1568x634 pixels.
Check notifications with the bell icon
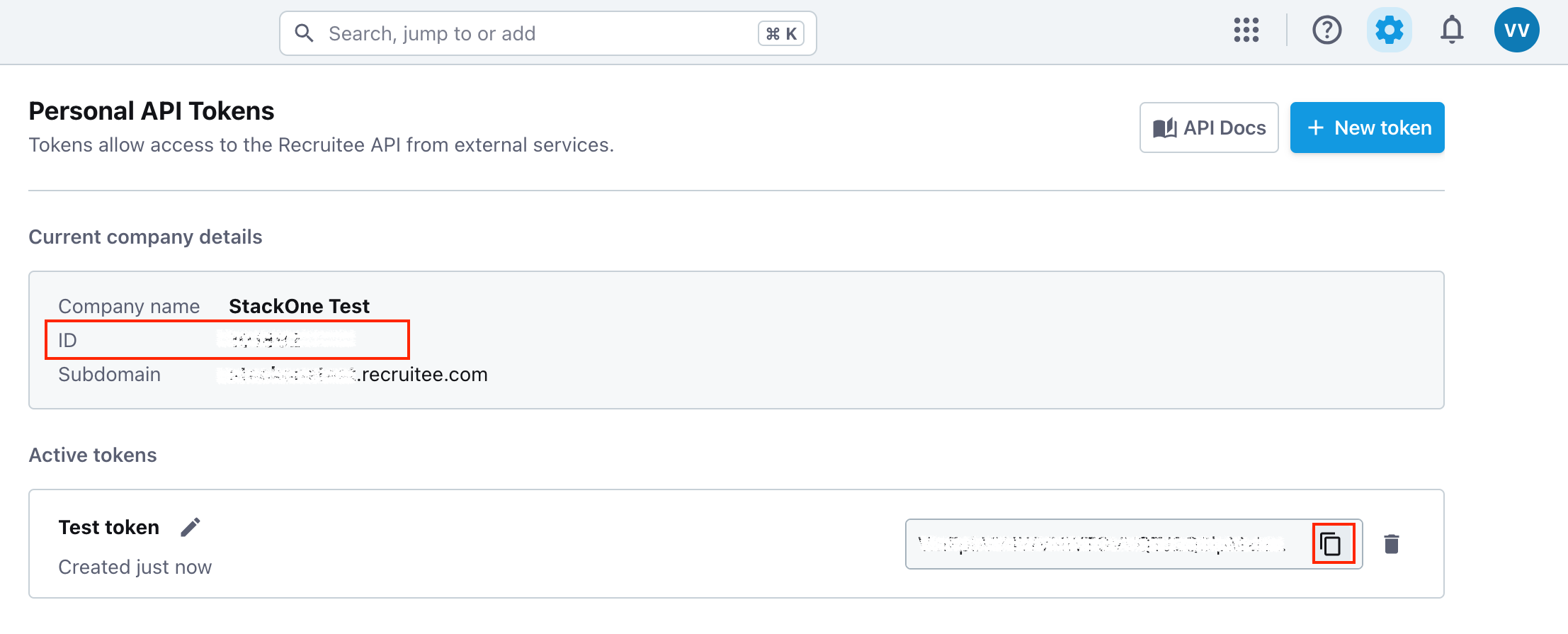(x=1451, y=30)
